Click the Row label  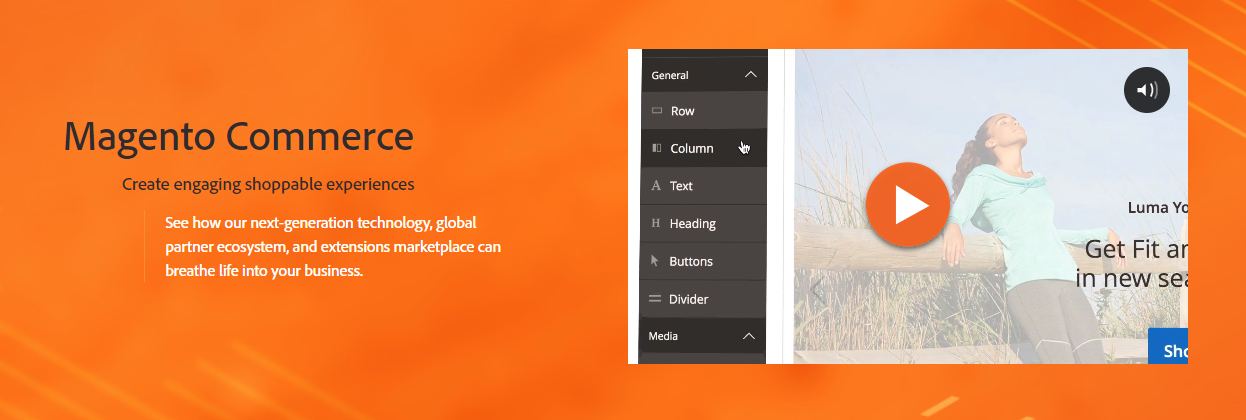(x=683, y=111)
